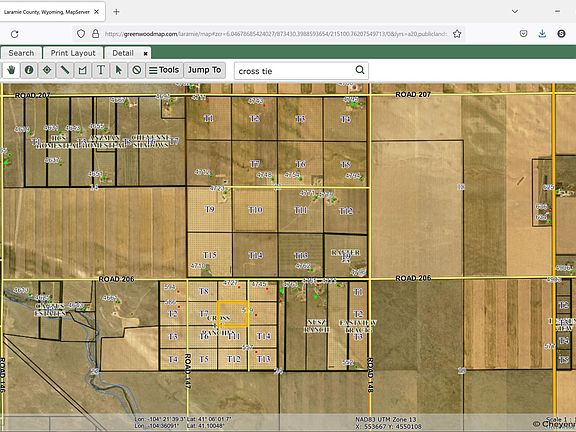
Task: Click the shield tracking protection icon
Action: click(81, 34)
